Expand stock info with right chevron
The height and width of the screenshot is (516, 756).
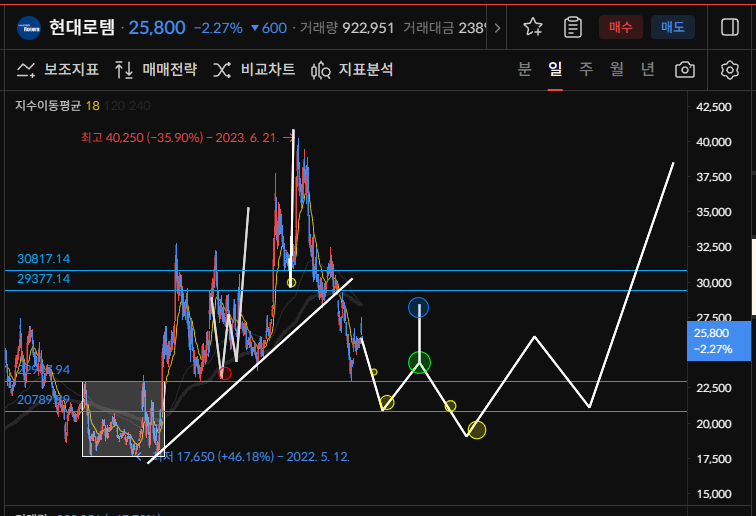point(498,28)
